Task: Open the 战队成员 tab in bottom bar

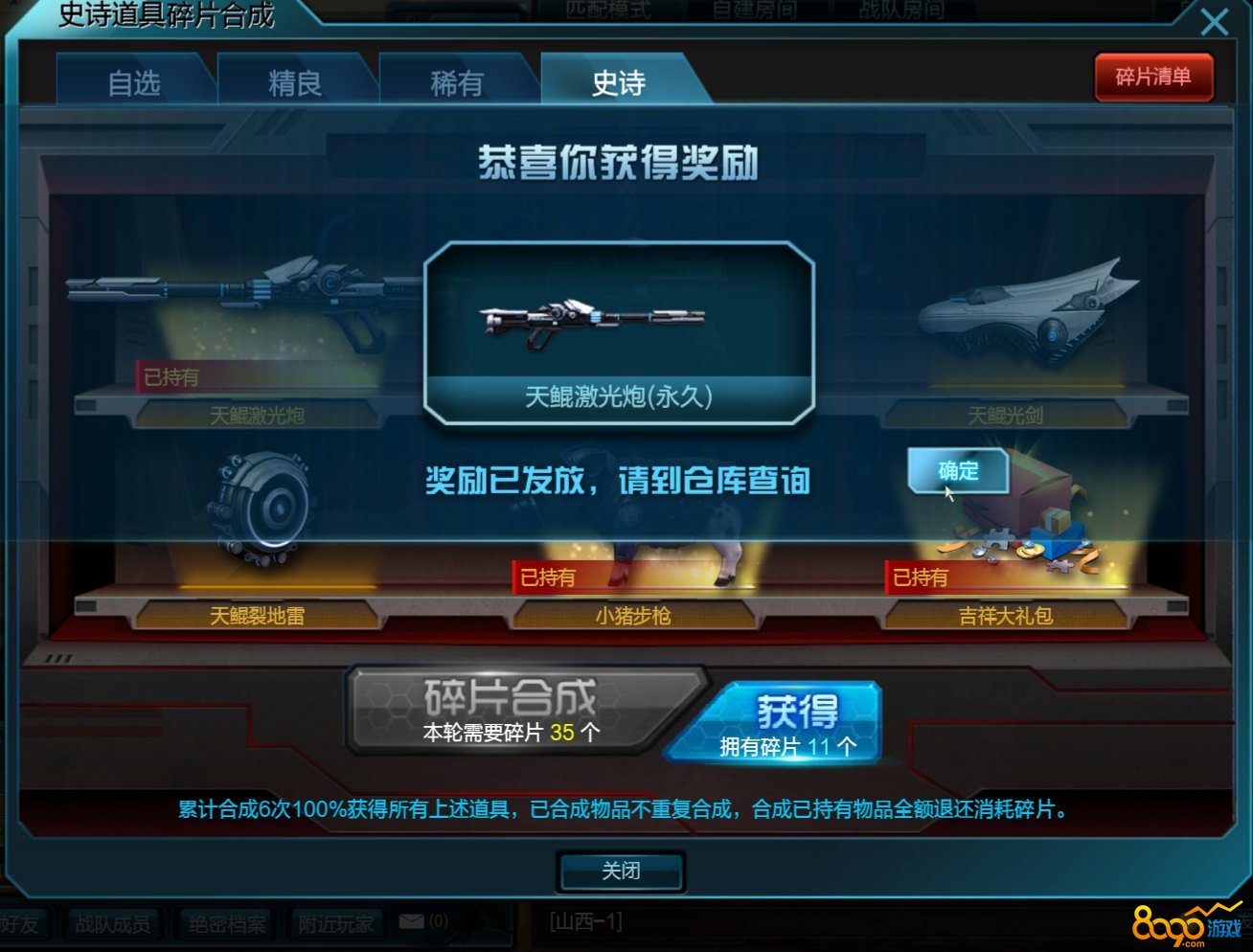Action: (x=112, y=924)
